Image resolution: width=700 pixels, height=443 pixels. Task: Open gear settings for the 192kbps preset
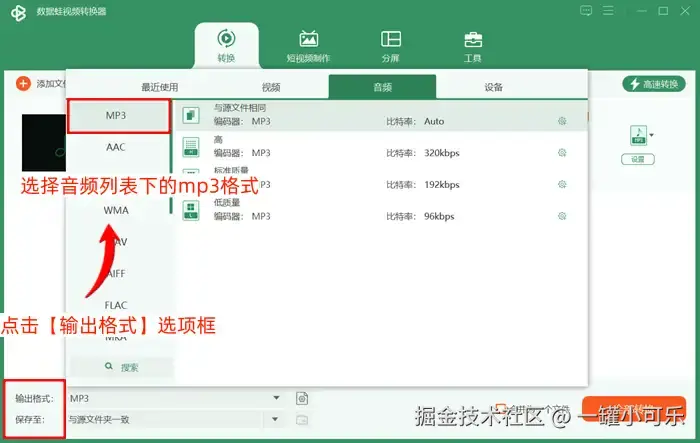[x=562, y=184]
